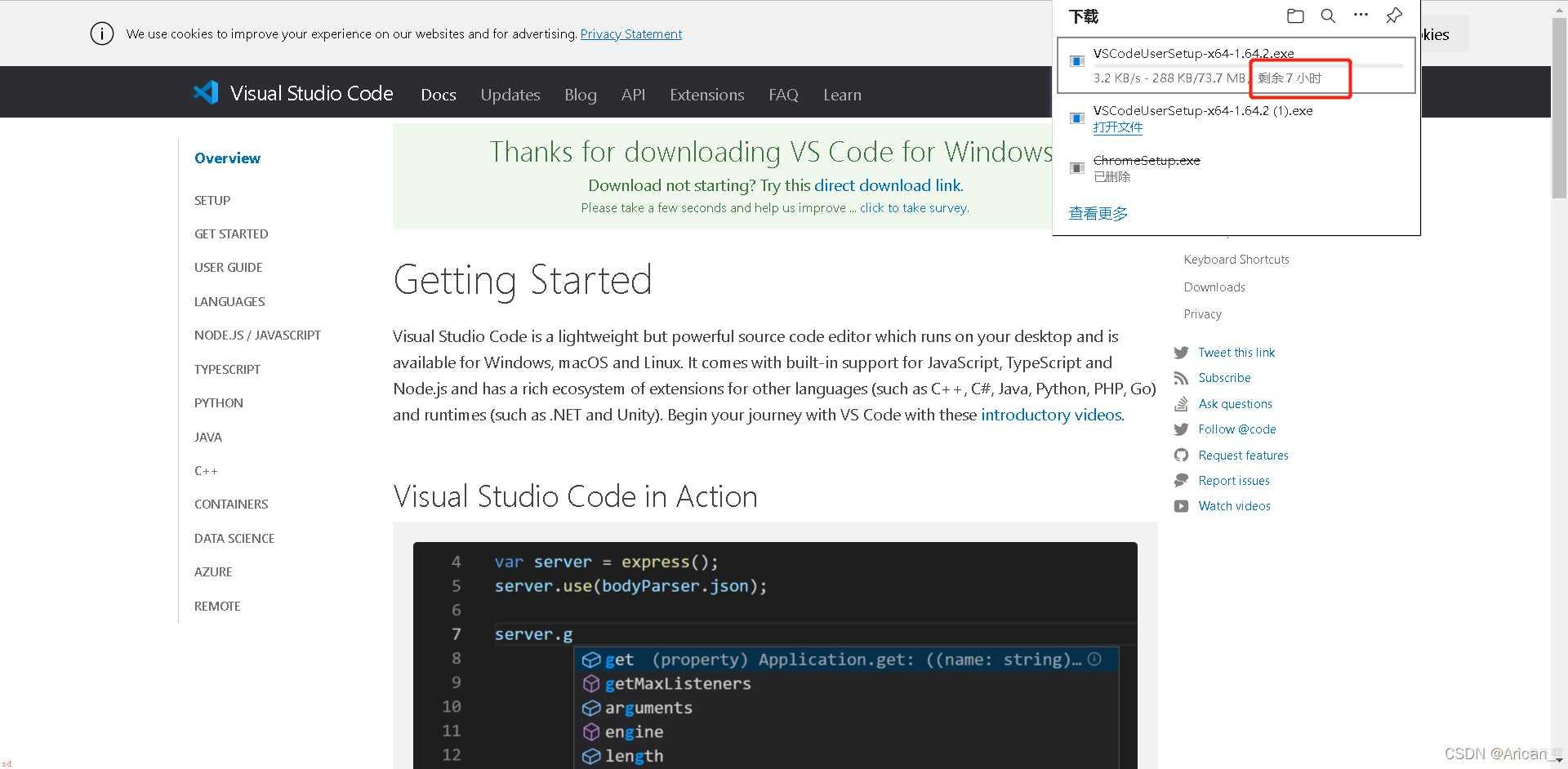This screenshot has height=769, width=1568.
Task: Select Overview in docs sidebar
Action: [227, 158]
